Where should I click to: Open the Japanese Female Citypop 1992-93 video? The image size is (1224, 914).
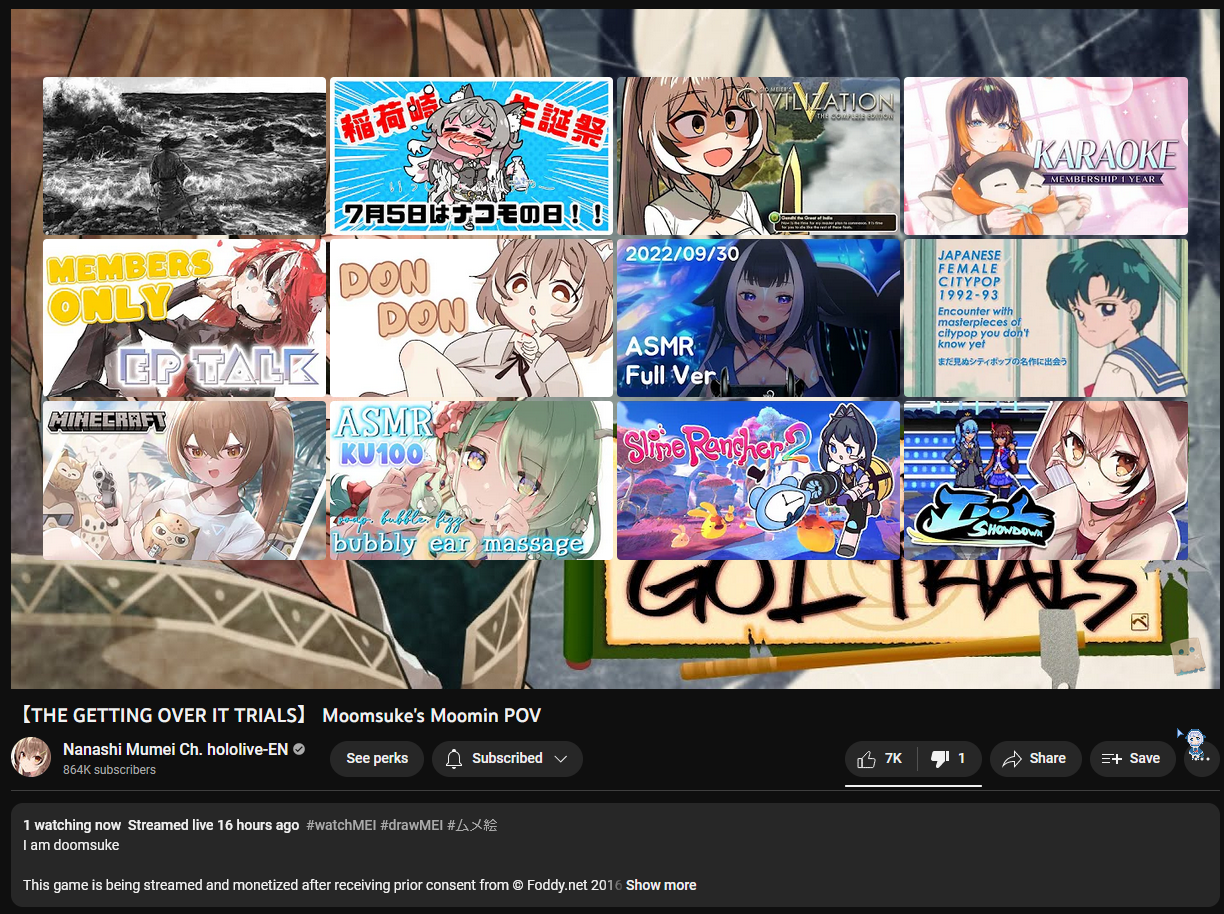[x=1046, y=318]
